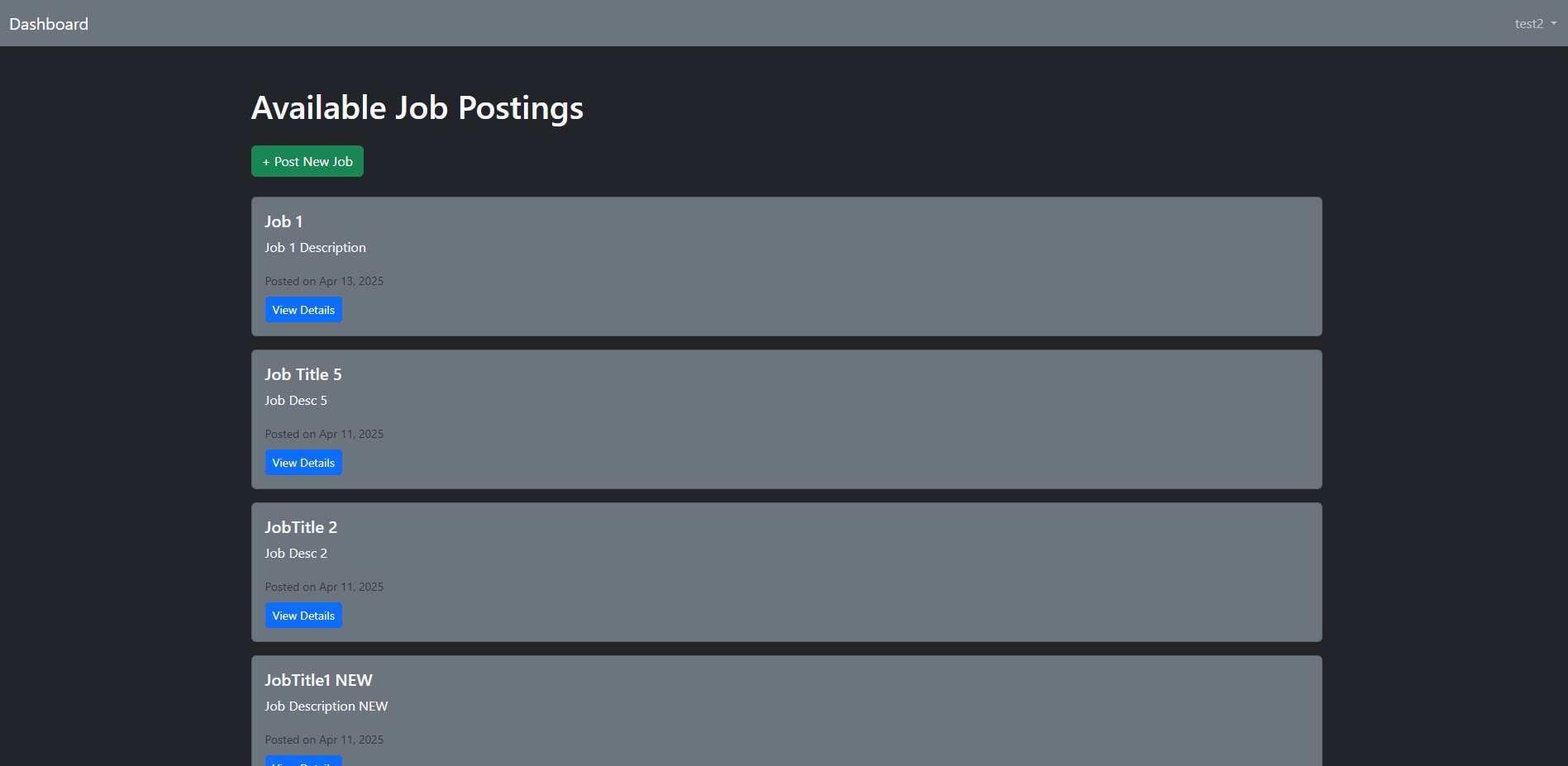Open View Details under JobTitle1 NEW
The height and width of the screenshot is (766, 1568).
pos(303,761)
